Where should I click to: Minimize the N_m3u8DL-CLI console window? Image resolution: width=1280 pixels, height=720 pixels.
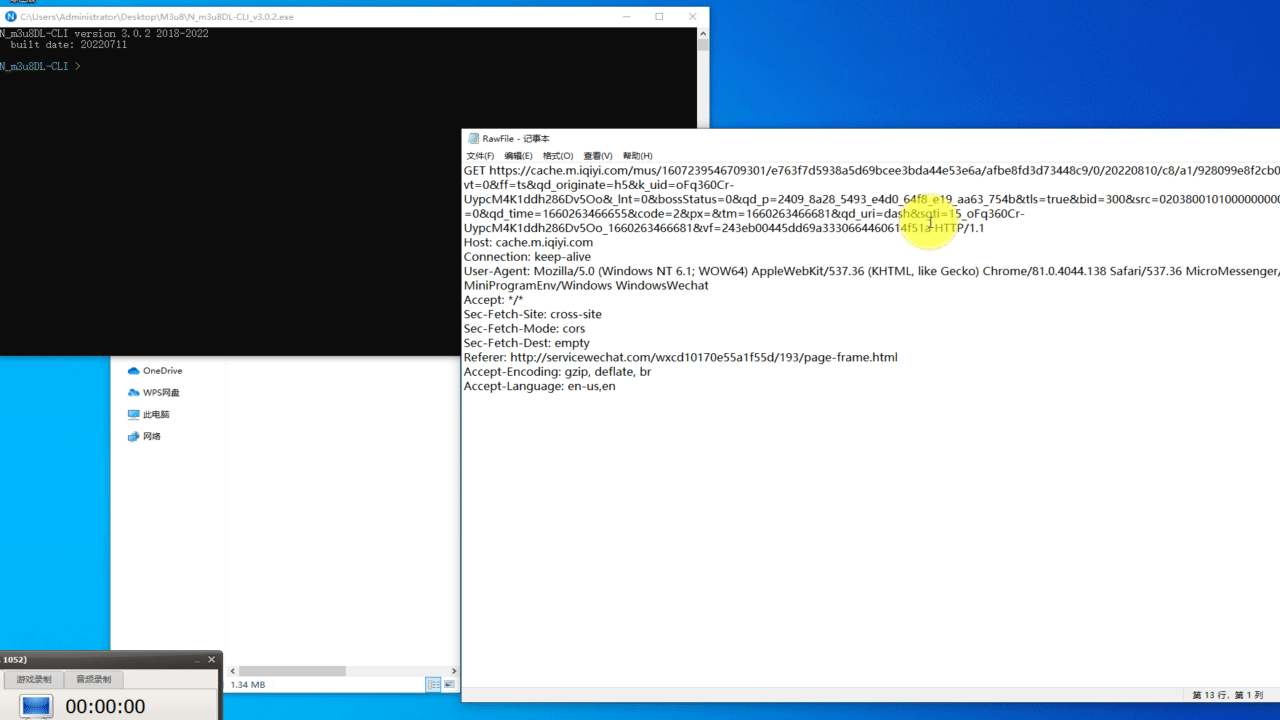coord(626,16)
